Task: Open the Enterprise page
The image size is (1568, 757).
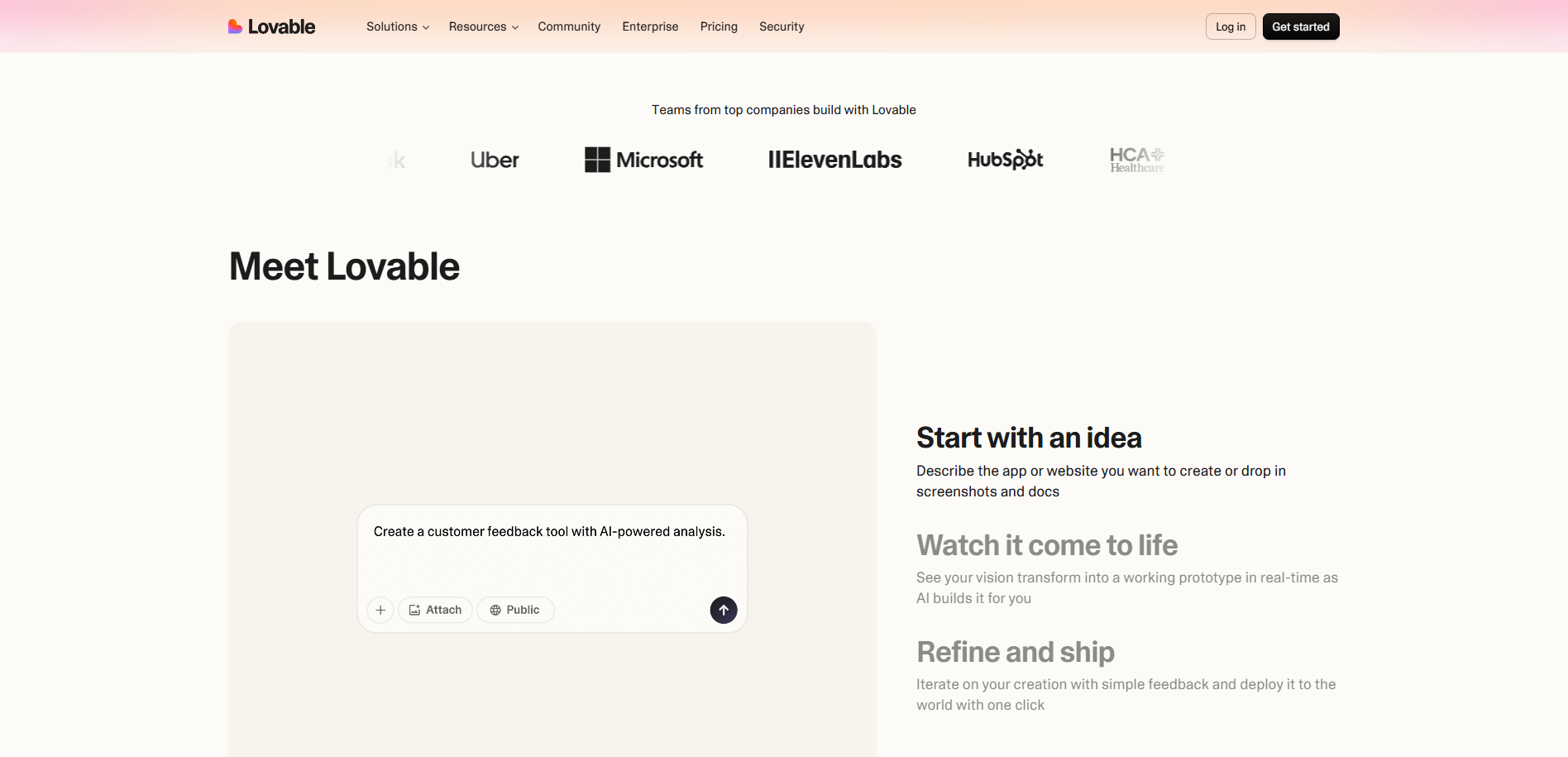Action: [650, 26]
